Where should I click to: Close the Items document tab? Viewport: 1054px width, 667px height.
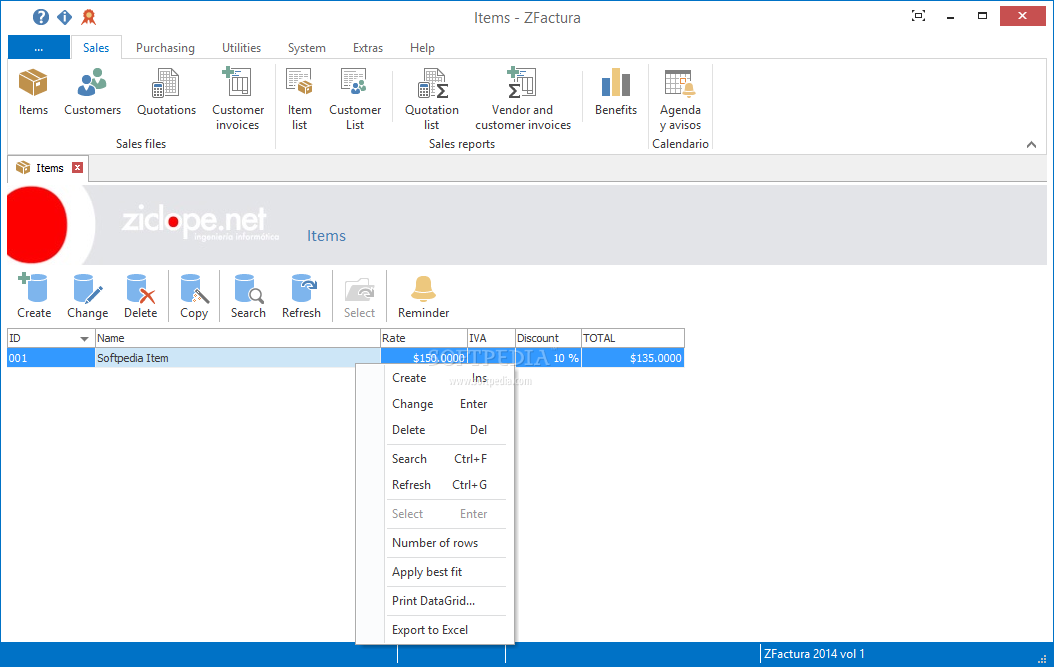[77, 167]
